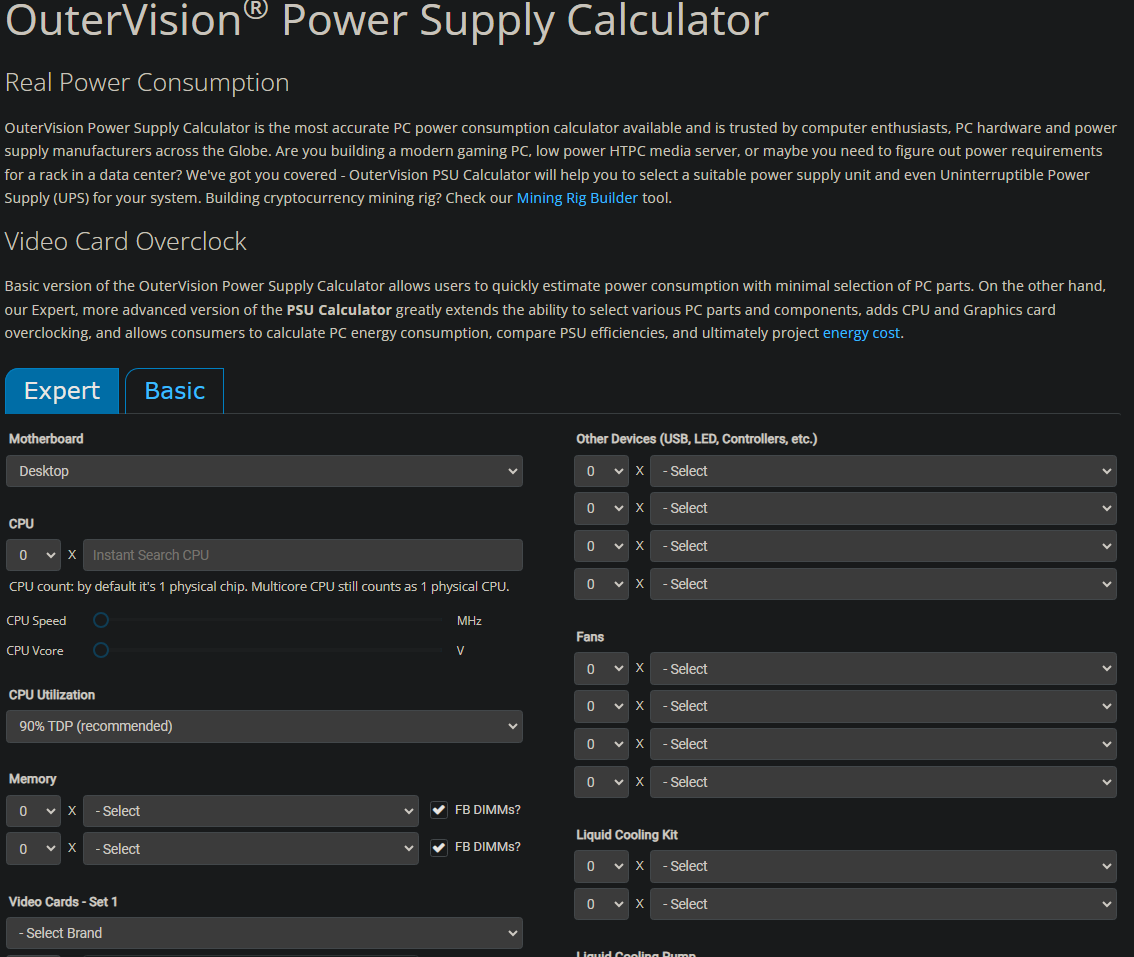Click the Instant Search CPU field
The width and height of the screenshot is (1134, 957).
(302, 555)
